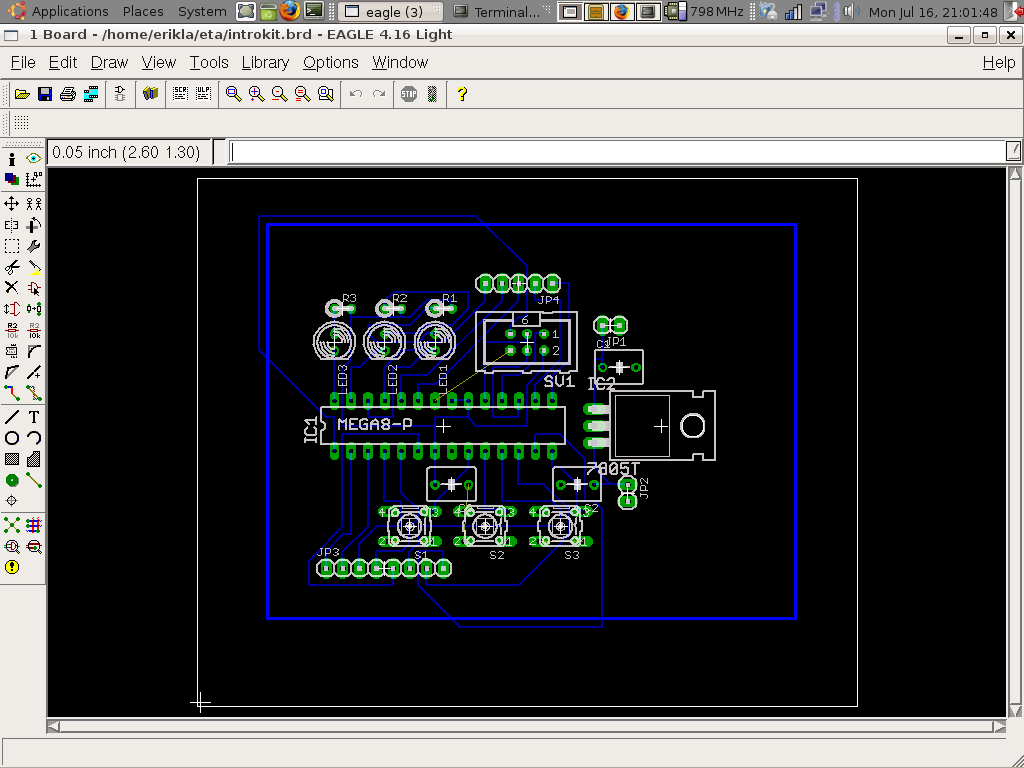Run a script with SCR button

click(x=180, y=94)
